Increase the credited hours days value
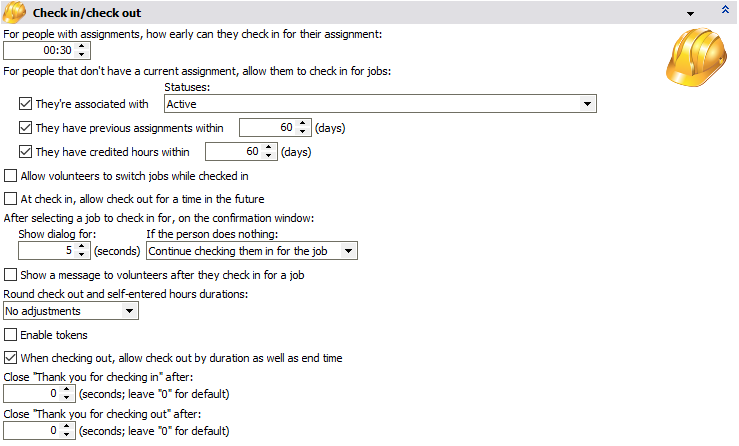 [268, 148]
